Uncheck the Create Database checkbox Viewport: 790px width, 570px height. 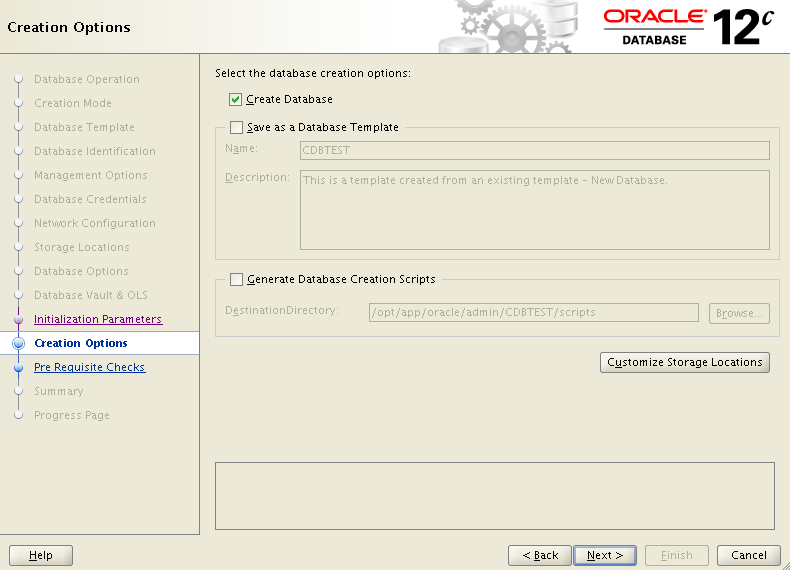pos(235,99)
